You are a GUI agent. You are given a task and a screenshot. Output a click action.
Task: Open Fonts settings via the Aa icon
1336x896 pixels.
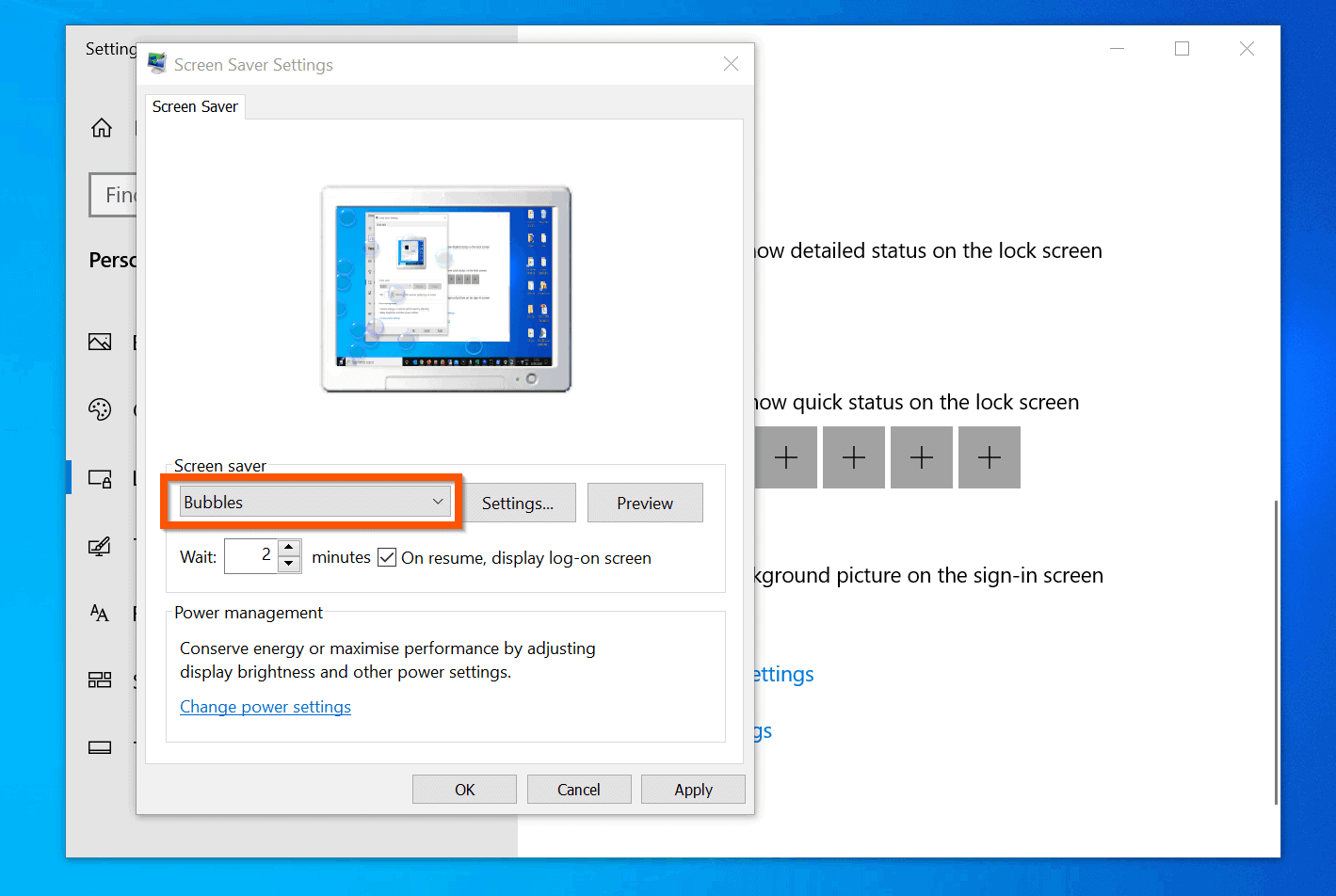[x=101, y=613]
